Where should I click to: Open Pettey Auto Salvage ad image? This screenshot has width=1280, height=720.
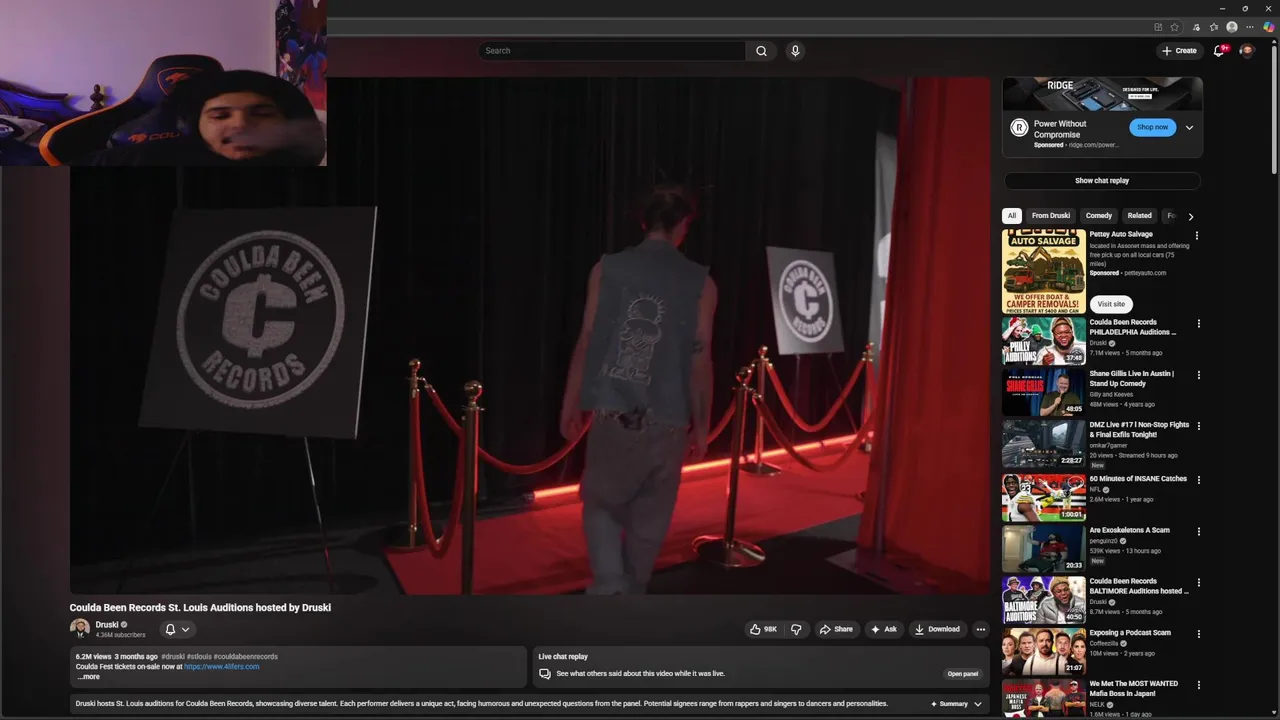pyautogui.click(x=1044, y=271)
